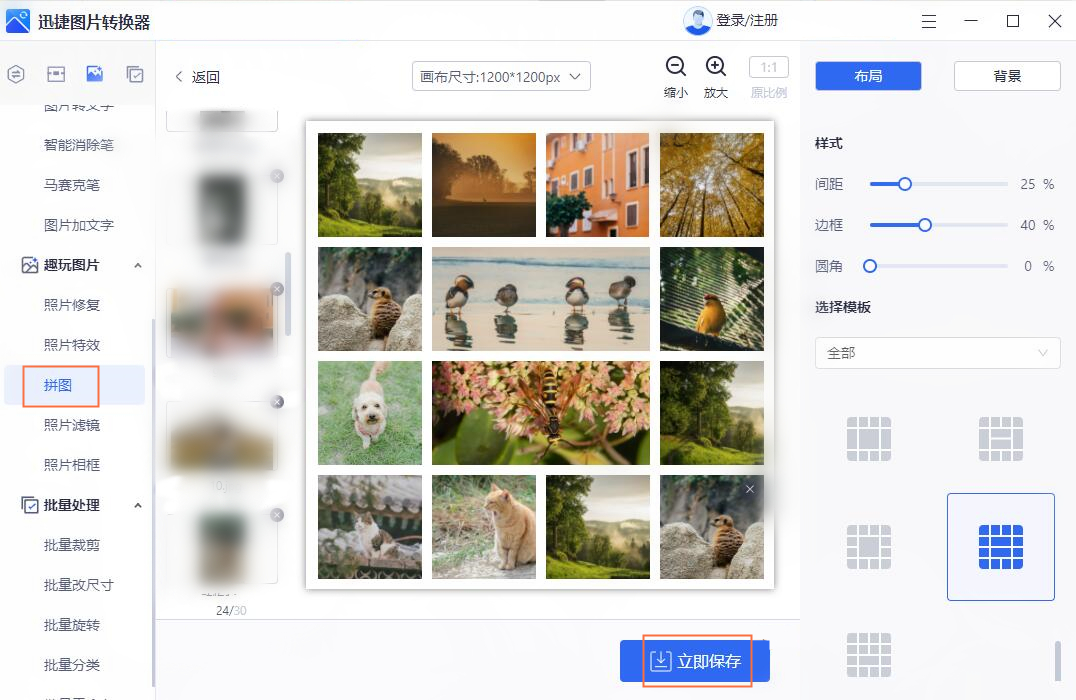Remove the meerkat photo using its corner X
This screenshot has width=1076, height=700.
pyautogui.click(x=749, y=489)
